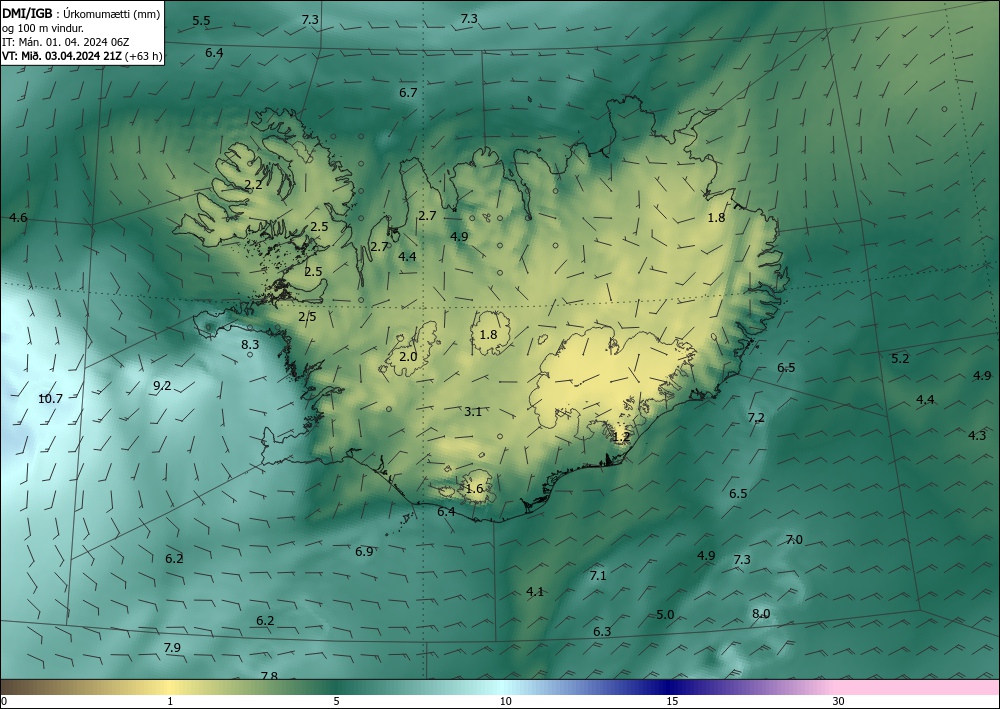Click the map value "4.1"
The height and width of the screenshot is (709, 1000).
534,592
